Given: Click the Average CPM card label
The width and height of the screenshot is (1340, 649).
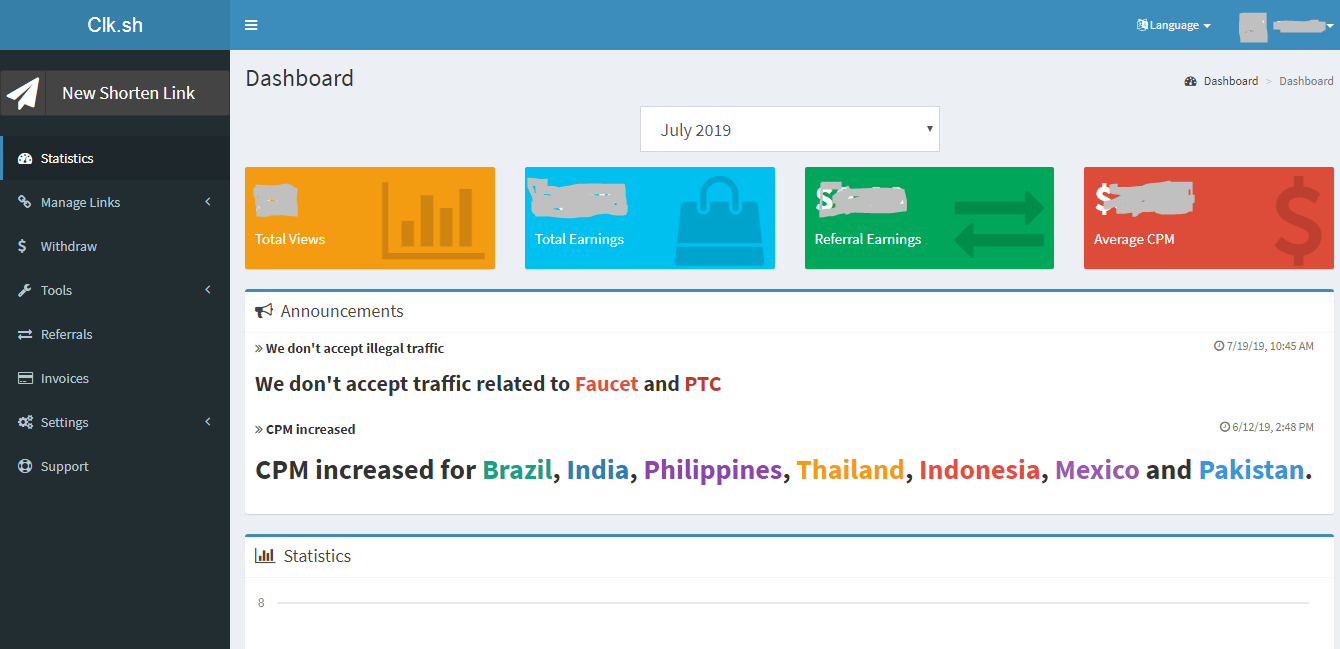Looking at the screenshot, I should [x=1134, y=239].
